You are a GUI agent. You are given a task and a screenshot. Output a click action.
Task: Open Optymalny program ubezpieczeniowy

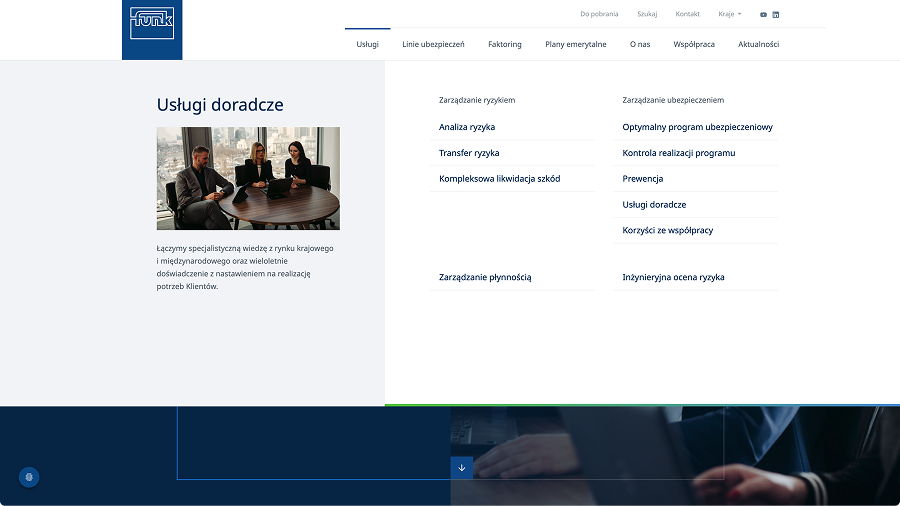697,127
